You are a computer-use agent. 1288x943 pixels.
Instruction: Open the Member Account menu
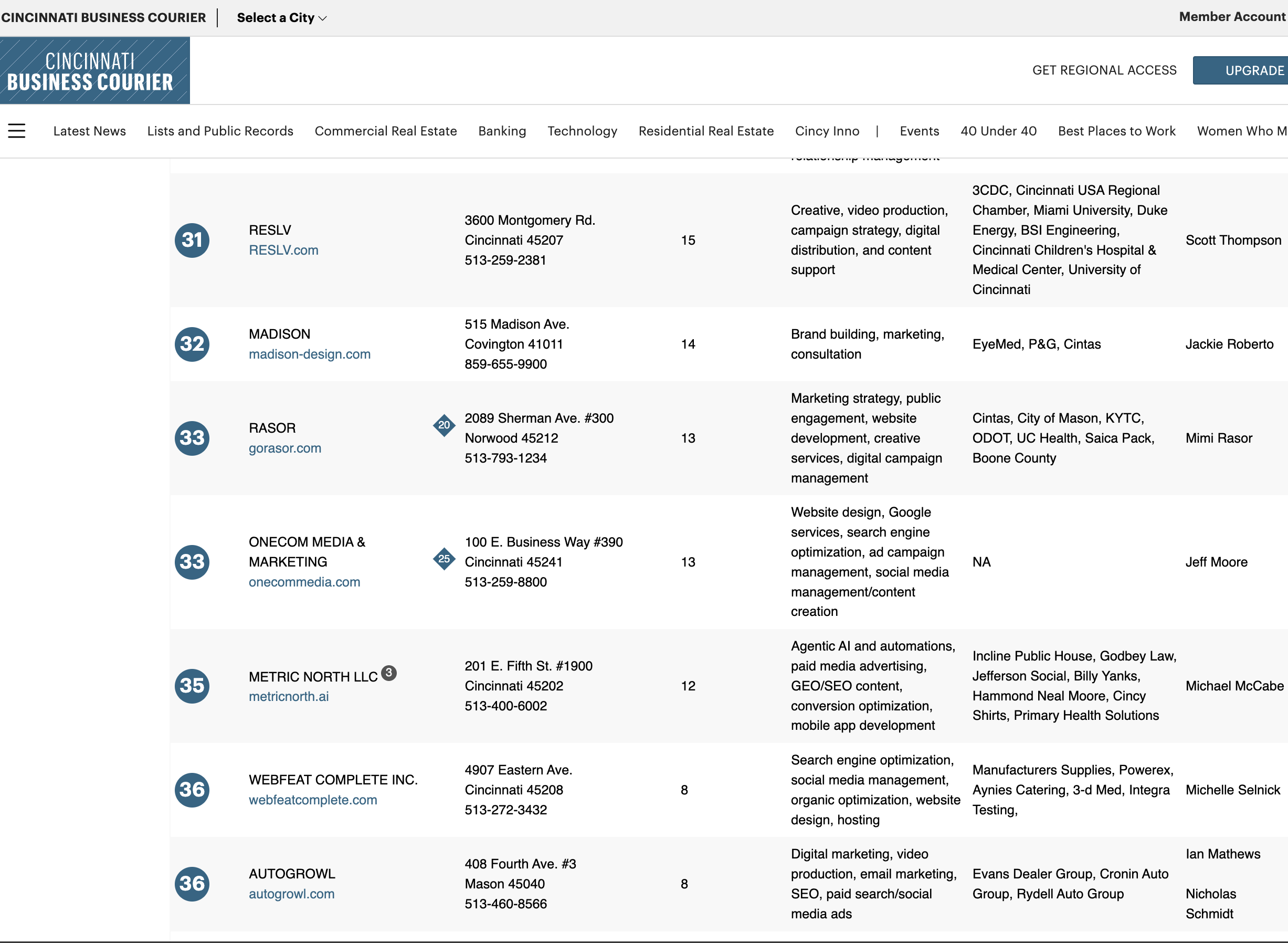(1231, 17)
